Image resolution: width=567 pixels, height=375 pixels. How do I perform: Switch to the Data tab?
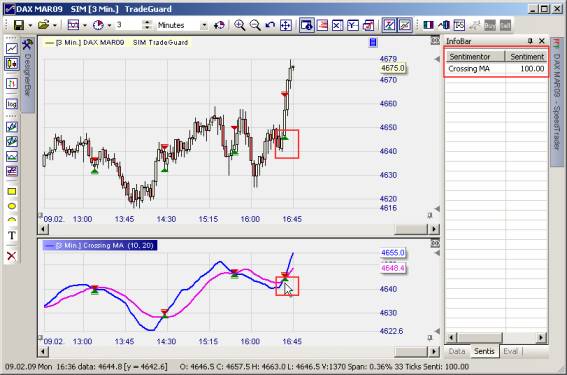(x=457, y=351)
